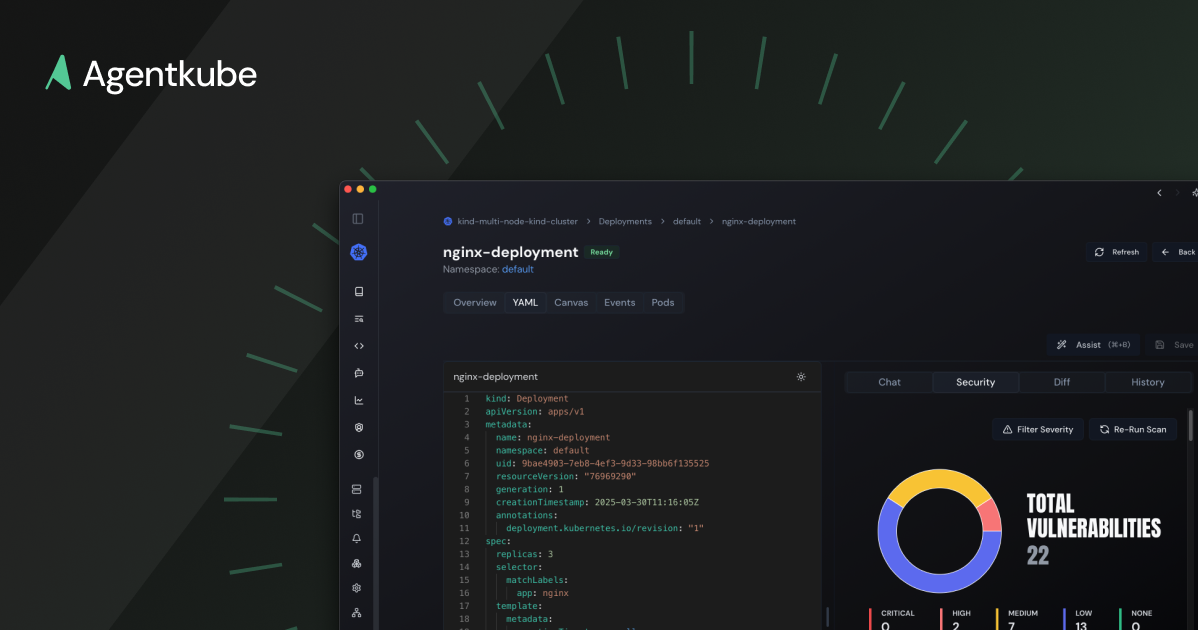Toggle the sidebar panel icon
The height and width of the screenshot is (630, 1198).
click(x=358, y=218)
